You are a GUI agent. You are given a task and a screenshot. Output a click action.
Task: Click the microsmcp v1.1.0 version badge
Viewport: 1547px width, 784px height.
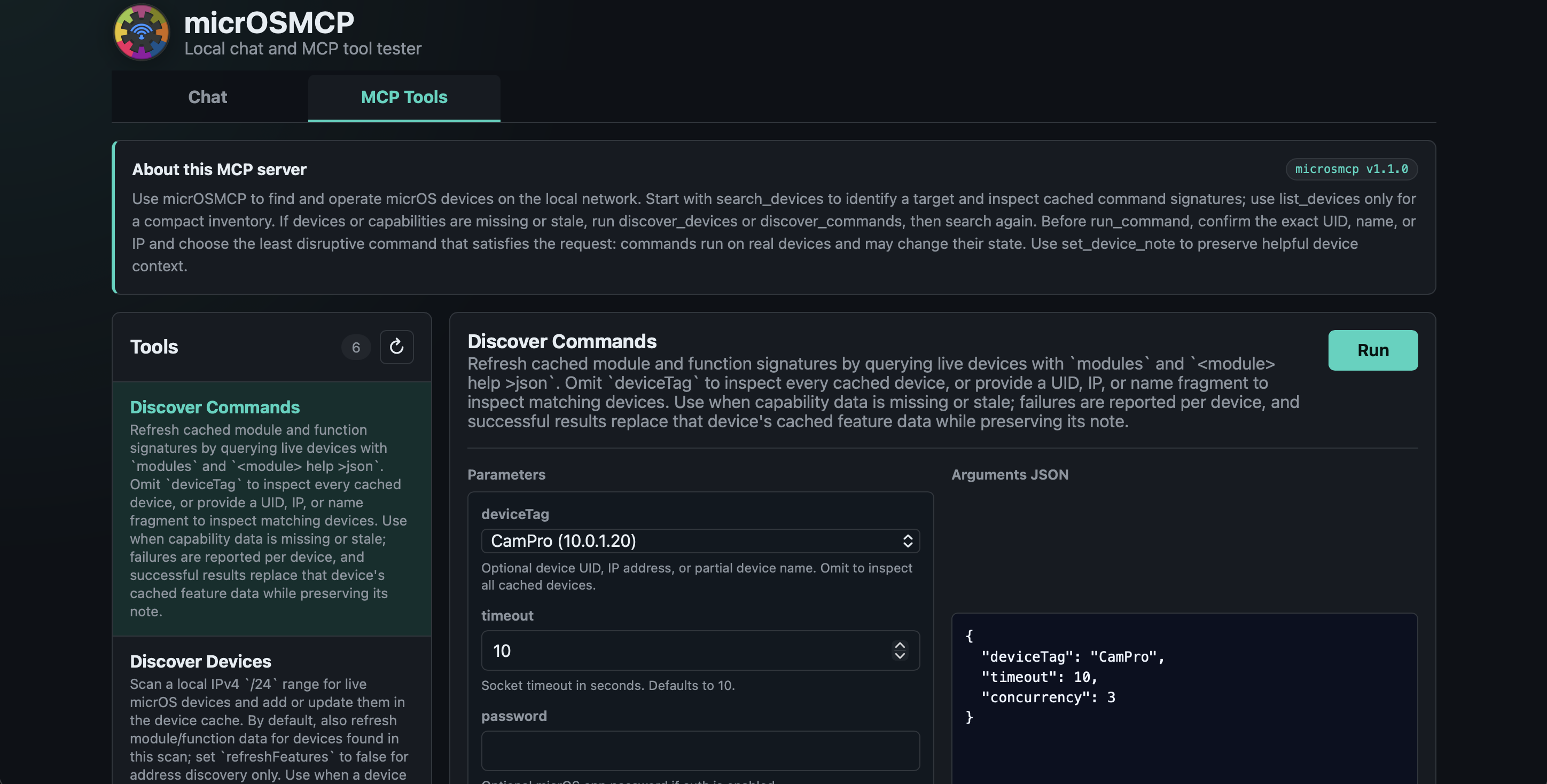[x=1351, y=169]
